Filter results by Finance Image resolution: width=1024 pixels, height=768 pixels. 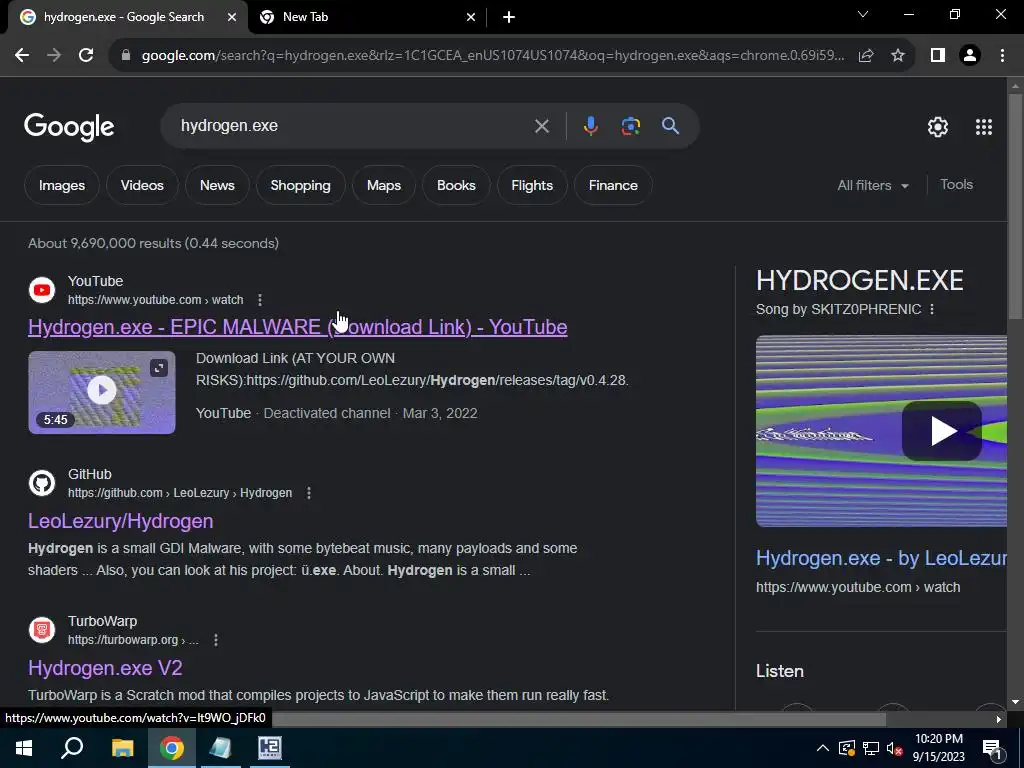(613, 185)
